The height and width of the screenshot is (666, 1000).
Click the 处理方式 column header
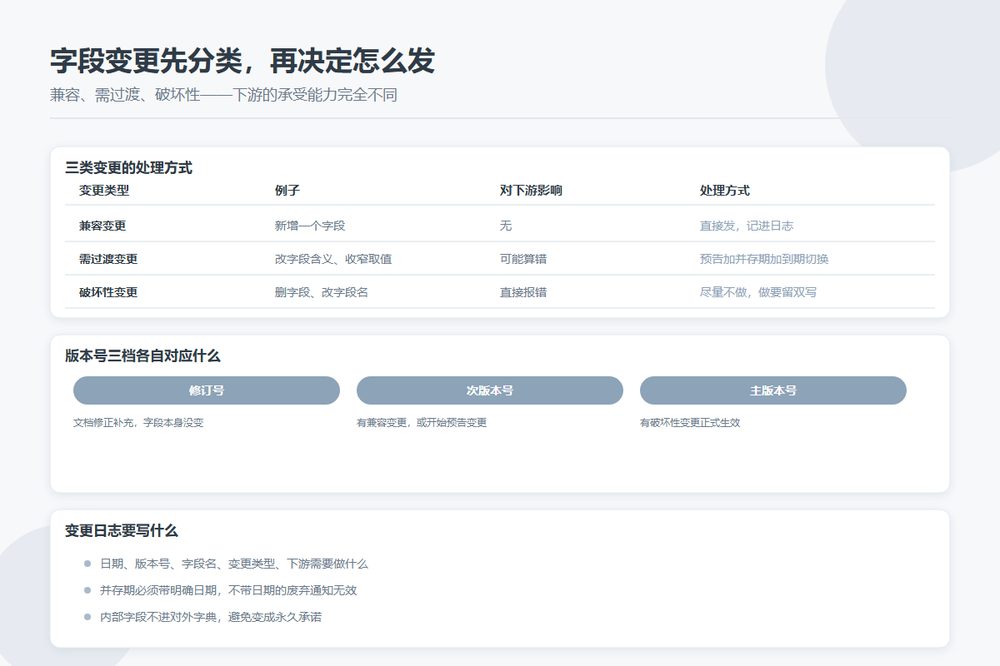pos(724,190)
